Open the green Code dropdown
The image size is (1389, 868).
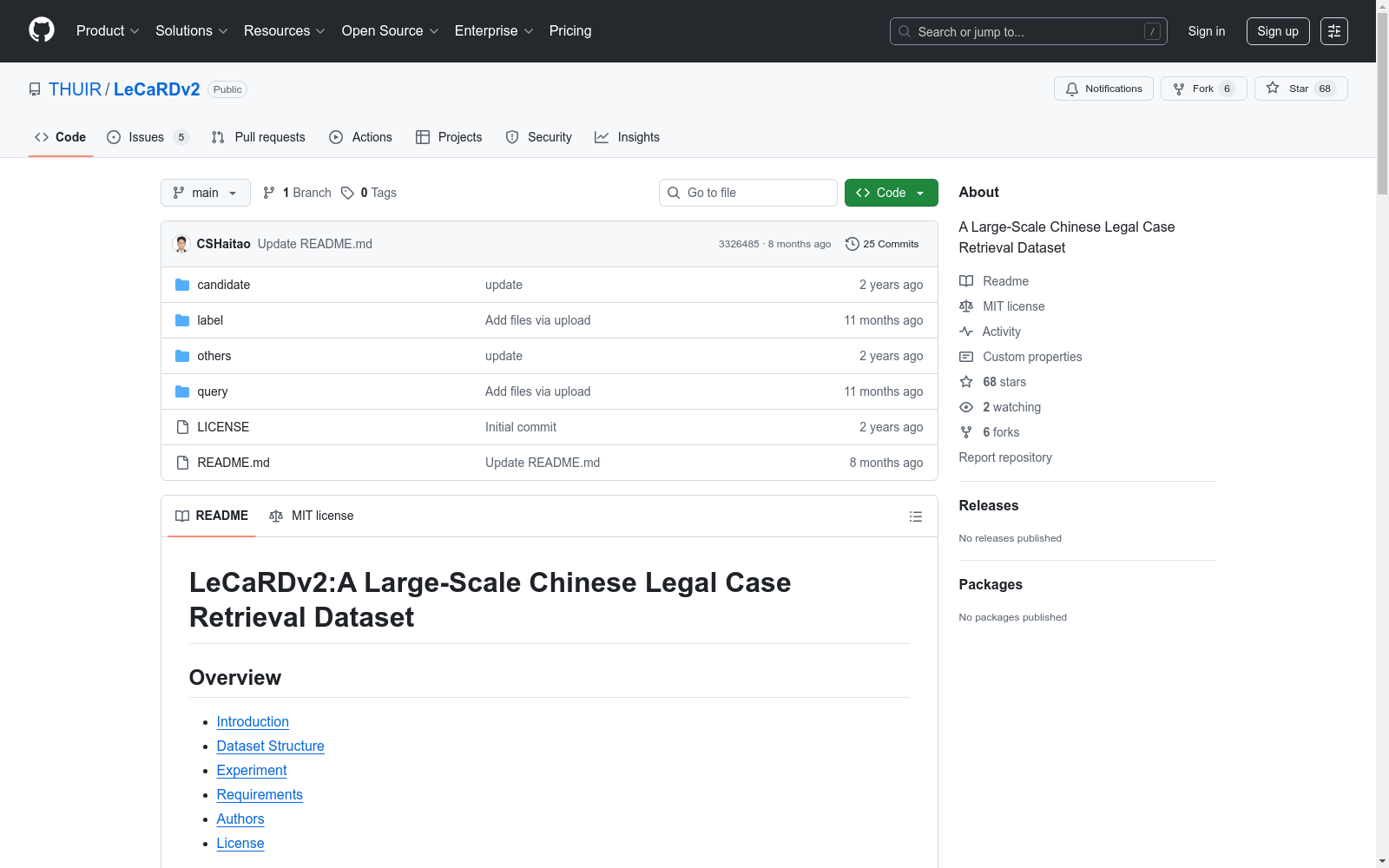pos(891,193)
